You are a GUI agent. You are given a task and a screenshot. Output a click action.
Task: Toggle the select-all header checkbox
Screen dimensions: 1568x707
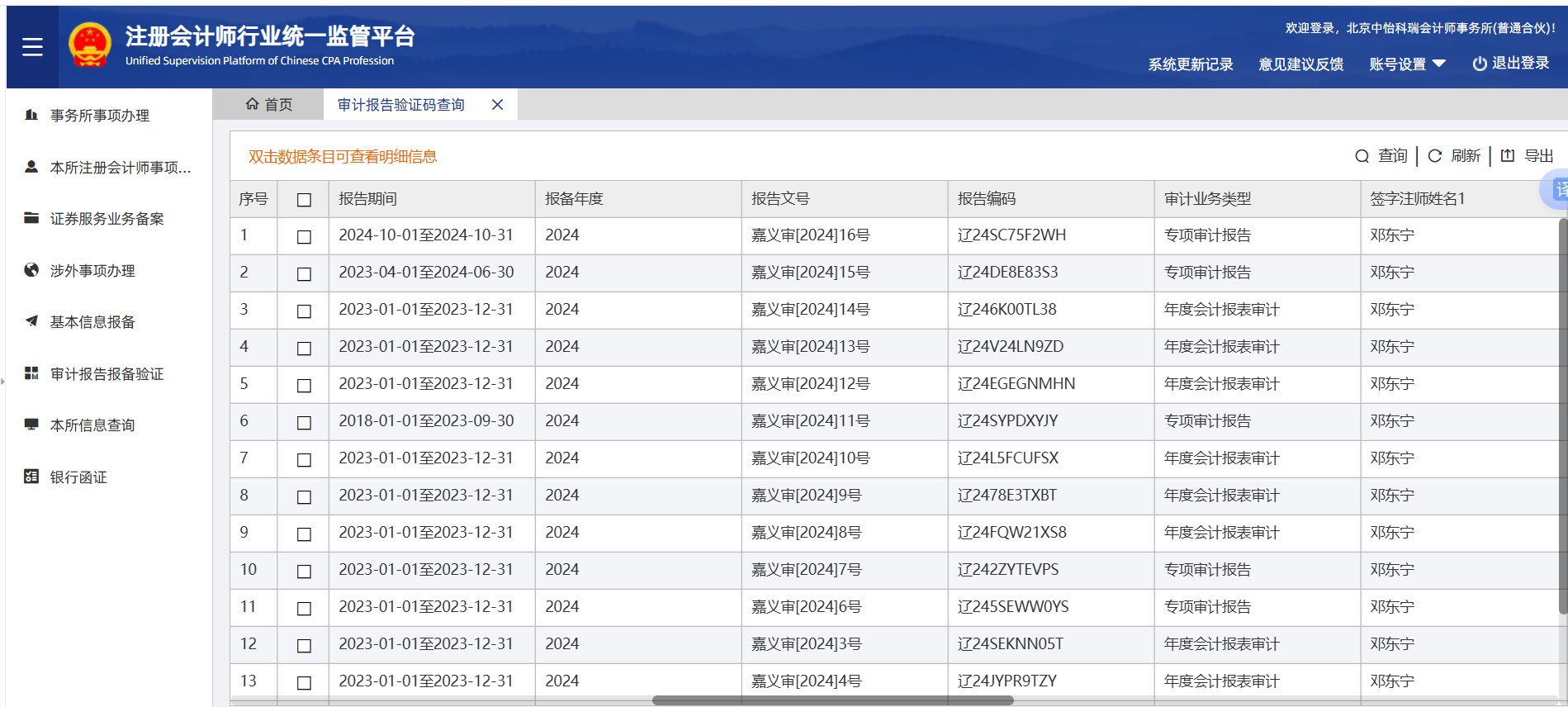coord(304,200)
